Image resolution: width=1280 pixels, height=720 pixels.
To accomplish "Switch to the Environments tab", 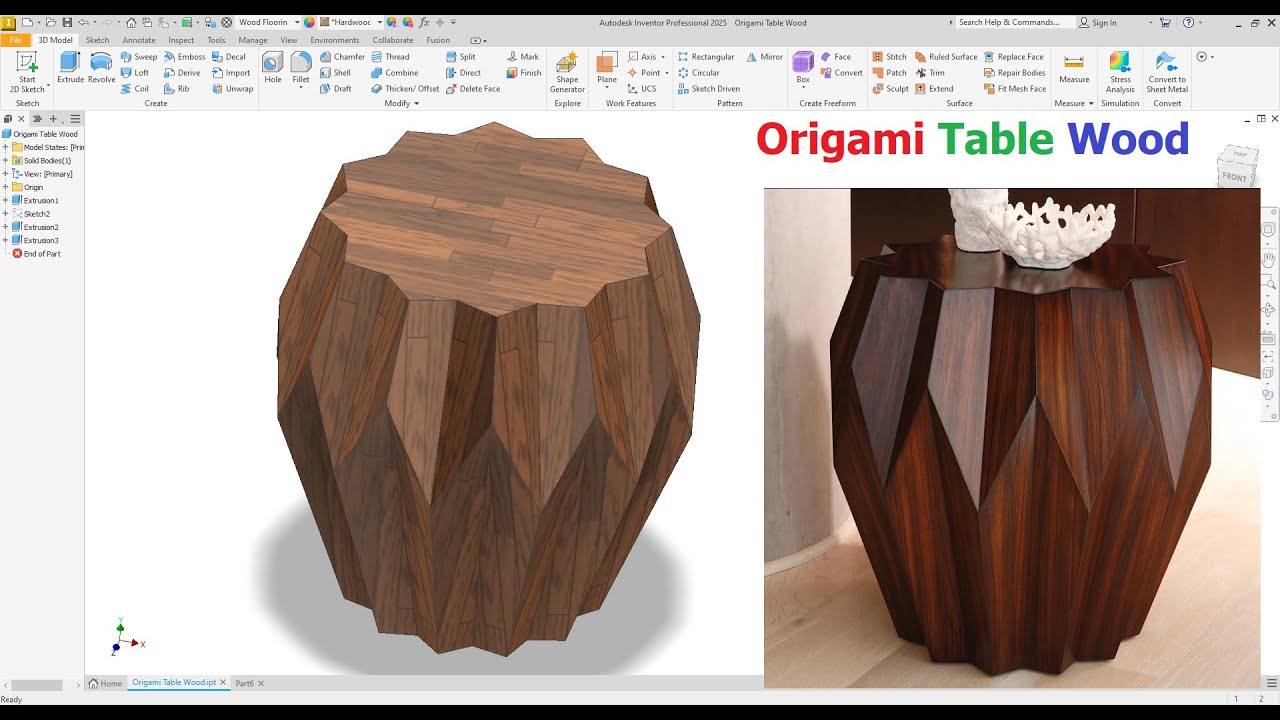I will click(x=335, y=40).
